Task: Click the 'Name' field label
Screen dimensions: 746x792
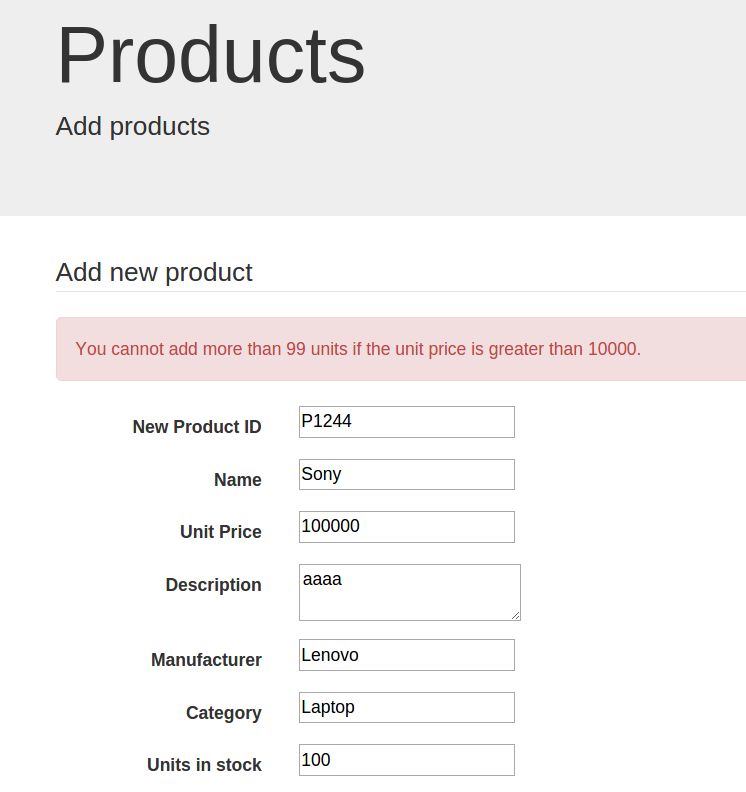Action: tap(238, 479)
